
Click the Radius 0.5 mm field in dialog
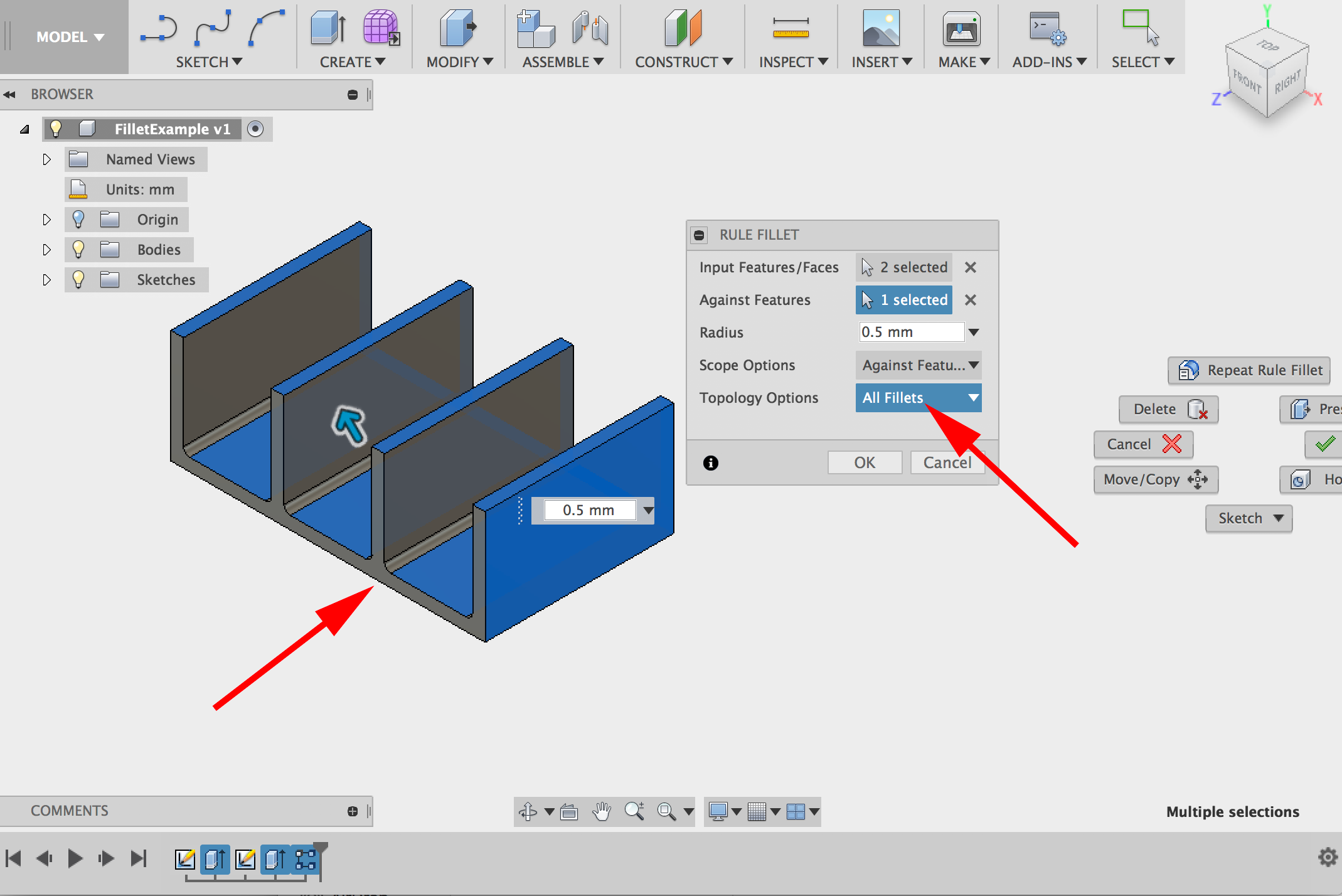[912, 332]
